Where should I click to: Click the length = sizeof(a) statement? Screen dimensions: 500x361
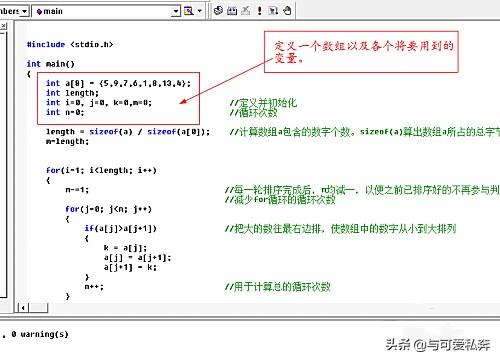(128, 132)
